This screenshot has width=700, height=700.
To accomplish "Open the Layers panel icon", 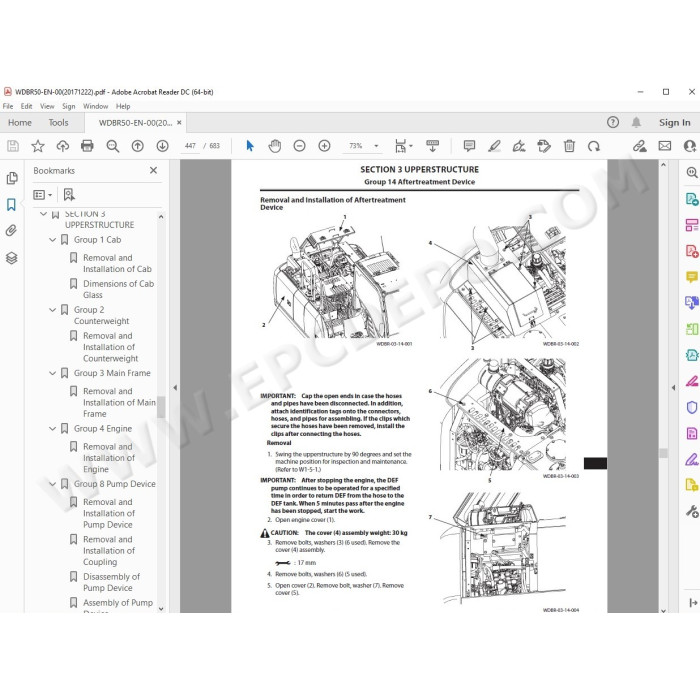I will 12,258.
